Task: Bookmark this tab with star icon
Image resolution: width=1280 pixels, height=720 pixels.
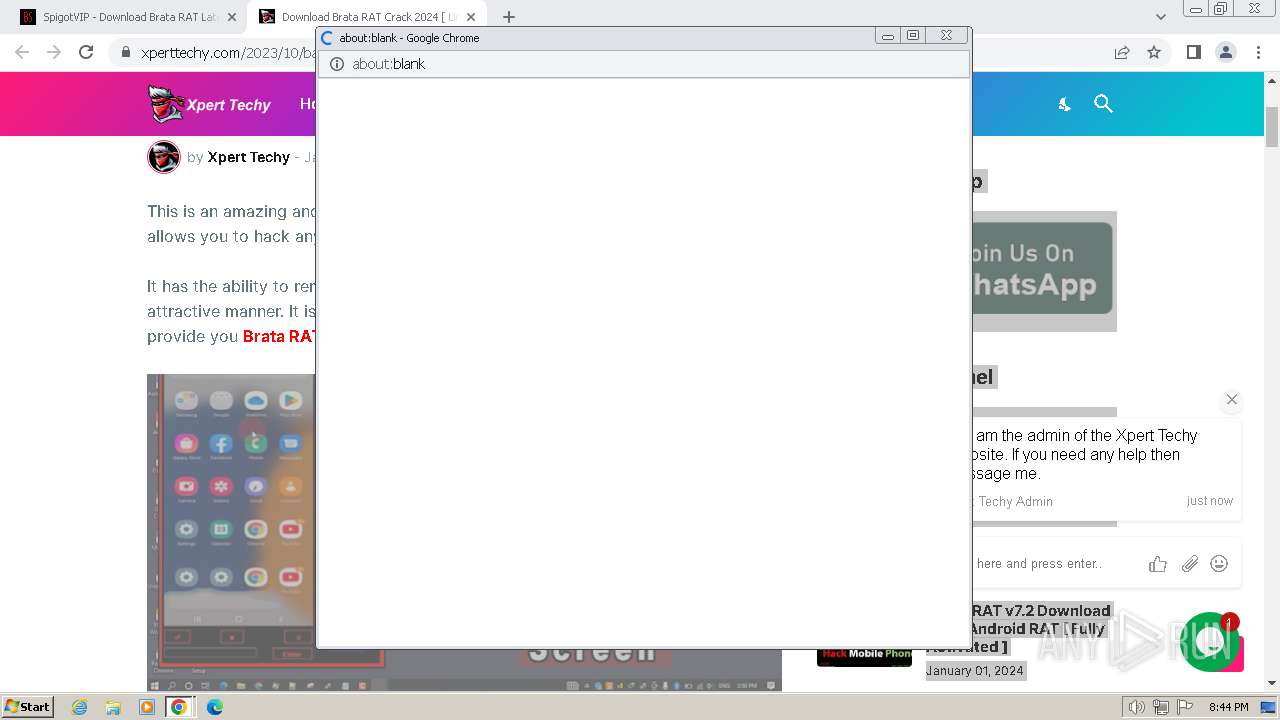Action: click(1154, 52)
